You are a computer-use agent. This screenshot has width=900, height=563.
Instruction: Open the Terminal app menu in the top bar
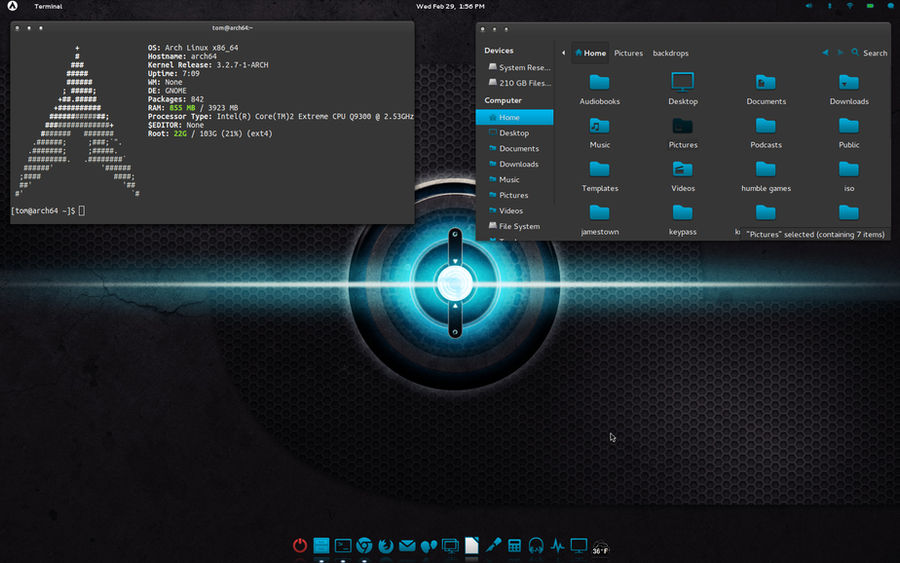click(x=48, y=6)
